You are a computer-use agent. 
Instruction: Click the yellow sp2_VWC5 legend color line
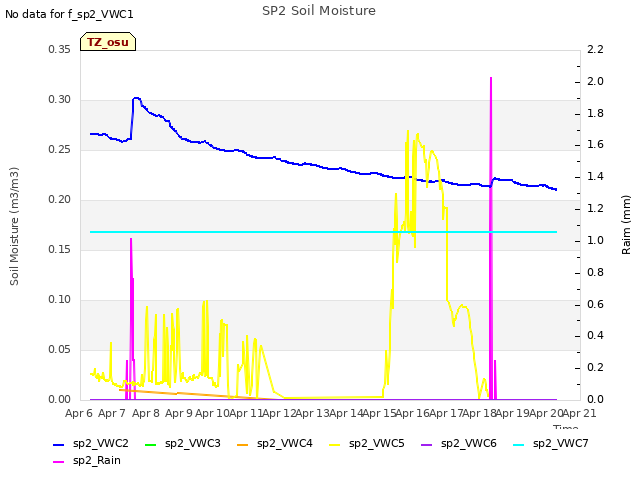[334, 444]
